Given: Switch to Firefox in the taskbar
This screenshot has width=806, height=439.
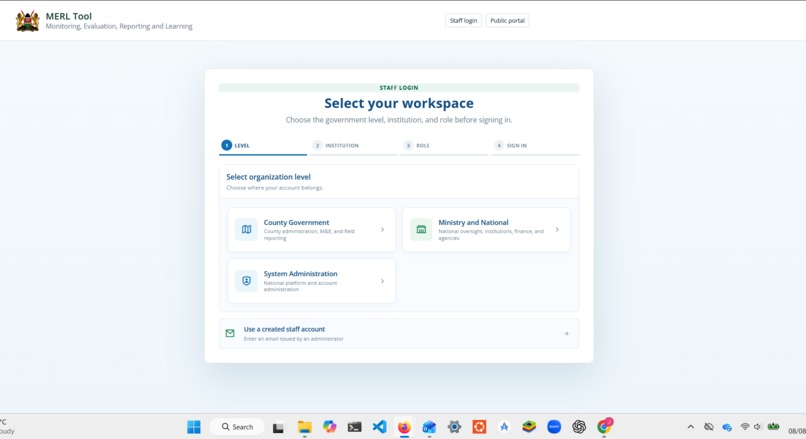Looking at the screenshot, I should pyautogui.click(x=405, y=427).
